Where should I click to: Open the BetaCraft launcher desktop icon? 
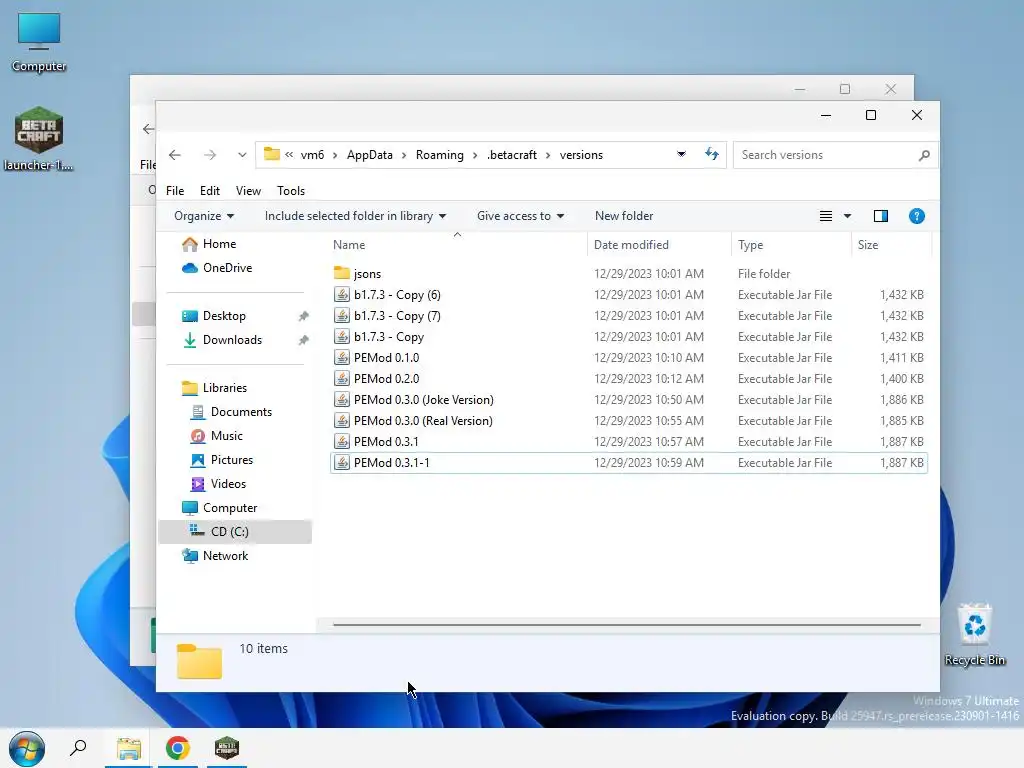[x=39, y=138]
